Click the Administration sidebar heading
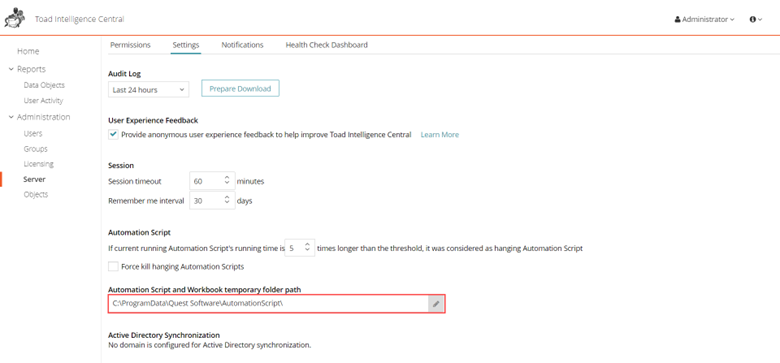 43,117
